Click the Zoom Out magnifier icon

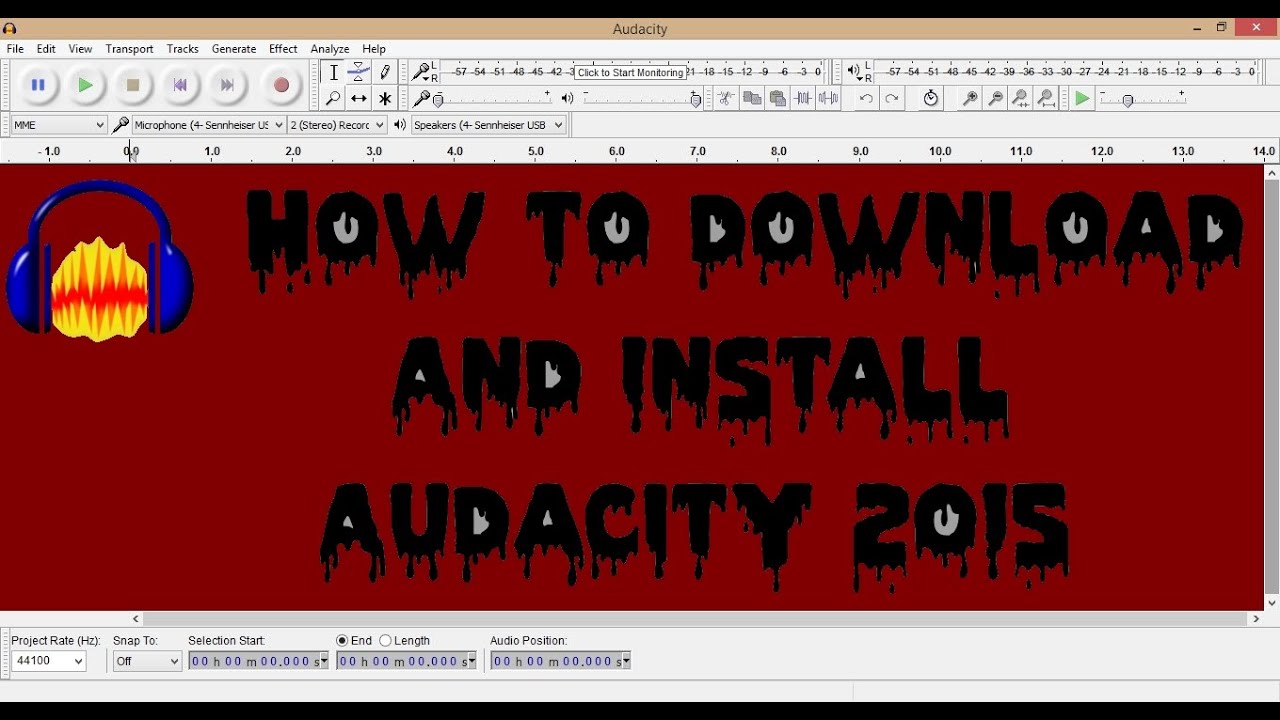995,98
